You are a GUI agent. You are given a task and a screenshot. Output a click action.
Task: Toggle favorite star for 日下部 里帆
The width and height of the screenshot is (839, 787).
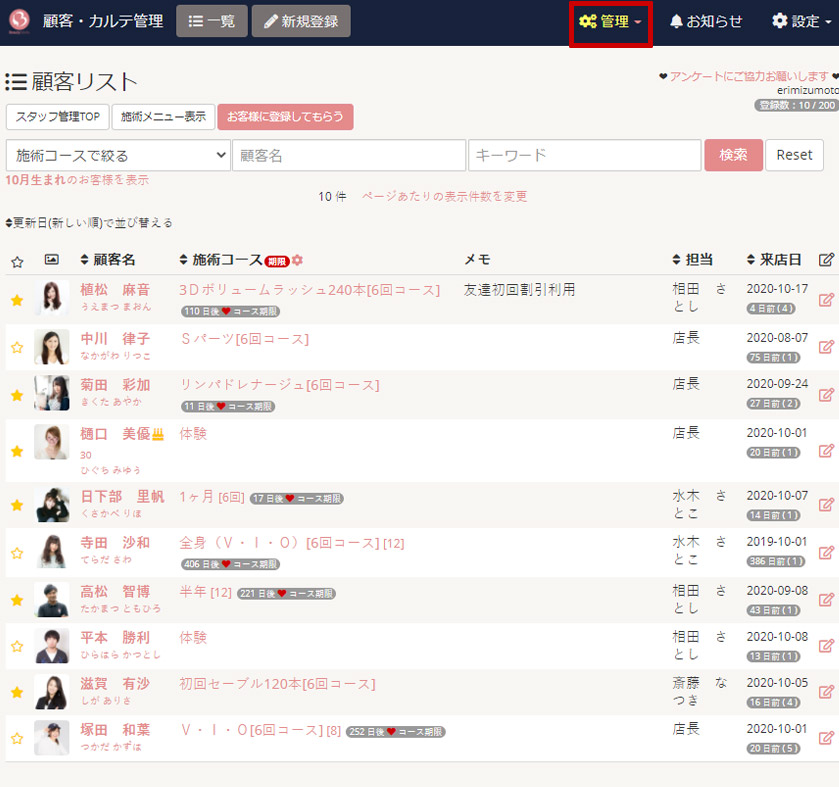coord(17,505)
